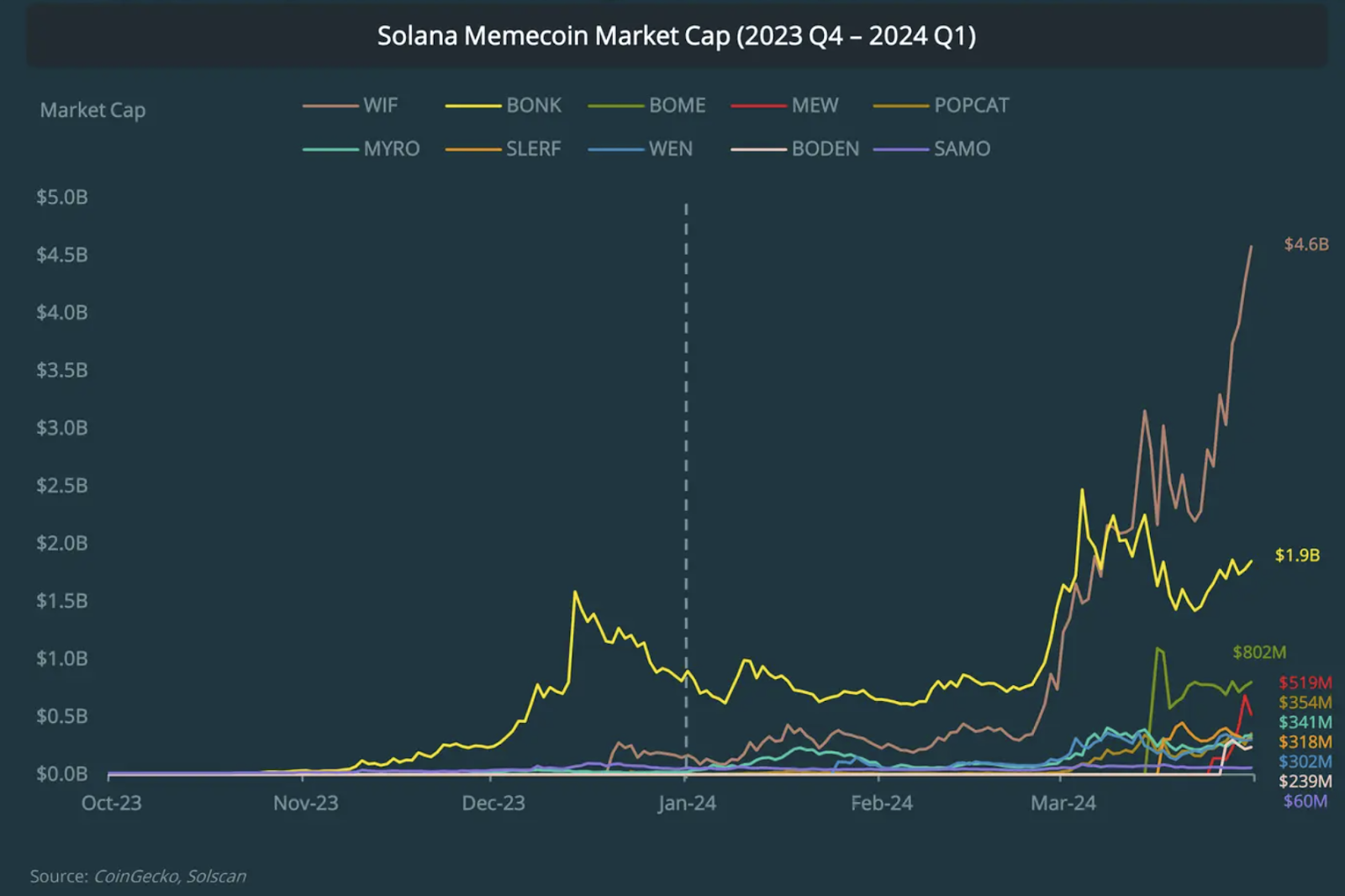Toggle the BONK legend entry
Viewport: 1345px width, 896px height.
(x=503, y=106)
